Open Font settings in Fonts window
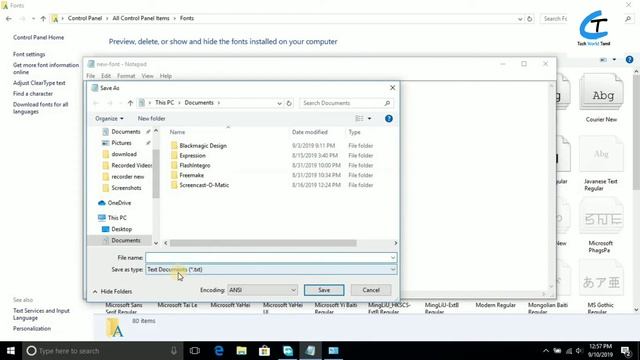The image size is (640, 360). 29,54
